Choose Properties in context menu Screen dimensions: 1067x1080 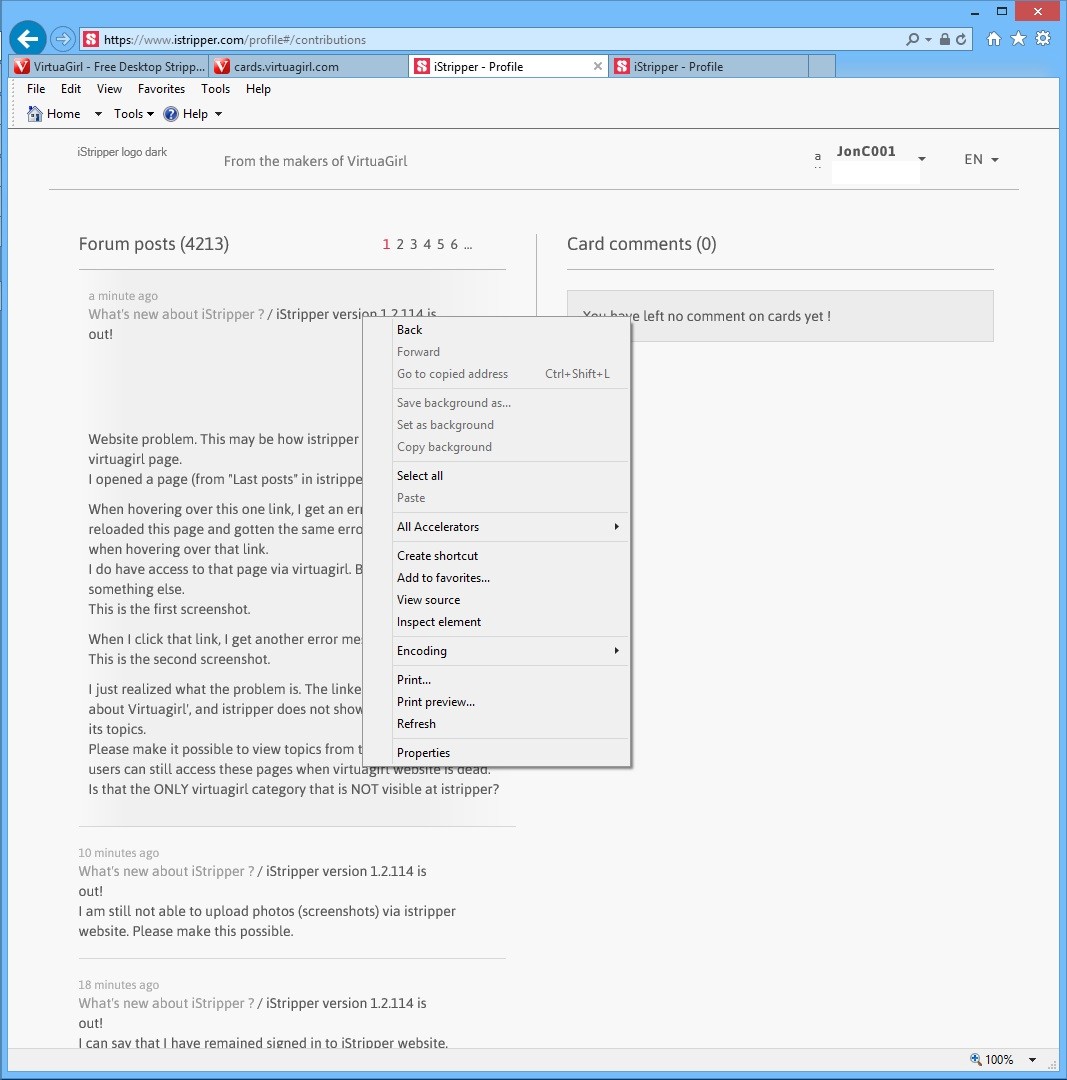pyautogui.click(x=510, y=753)
